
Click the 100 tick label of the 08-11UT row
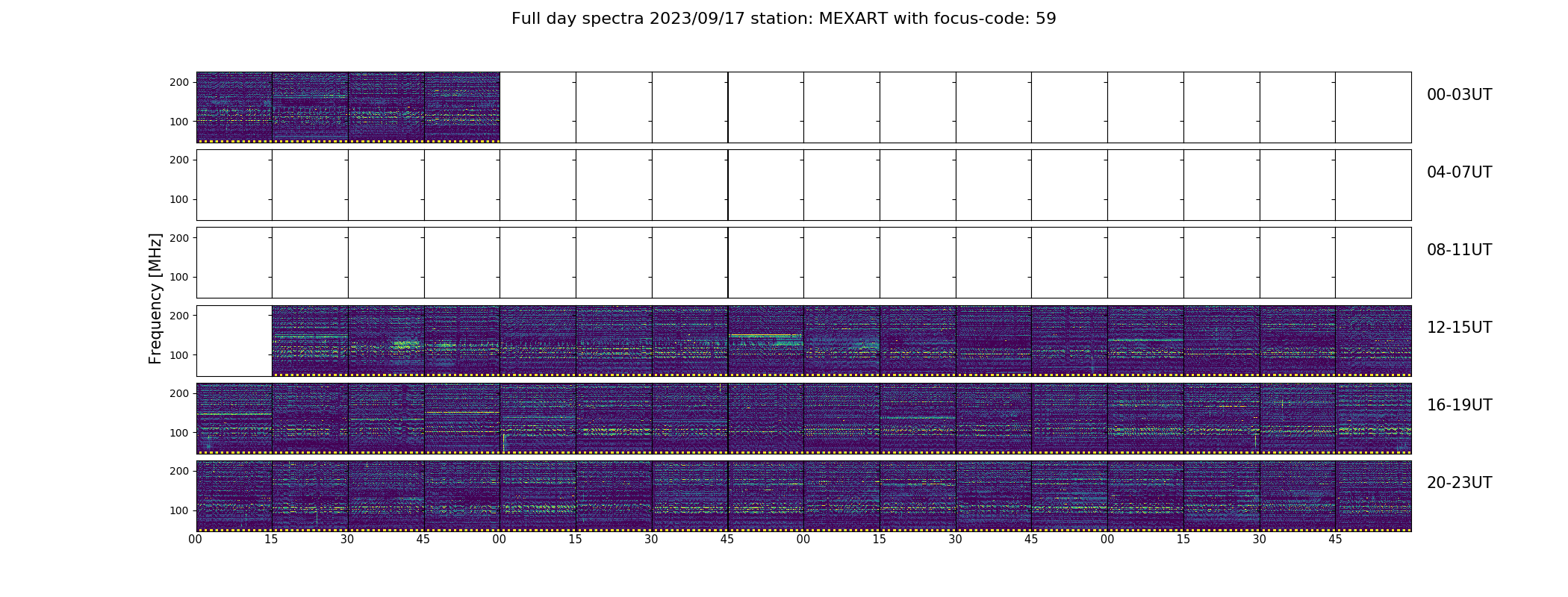[x=179, y=277]
